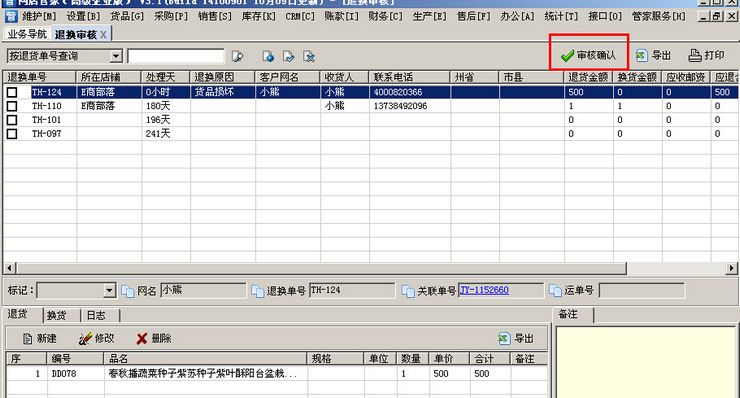Click the 打印 printer icon

tap(694, 56)
